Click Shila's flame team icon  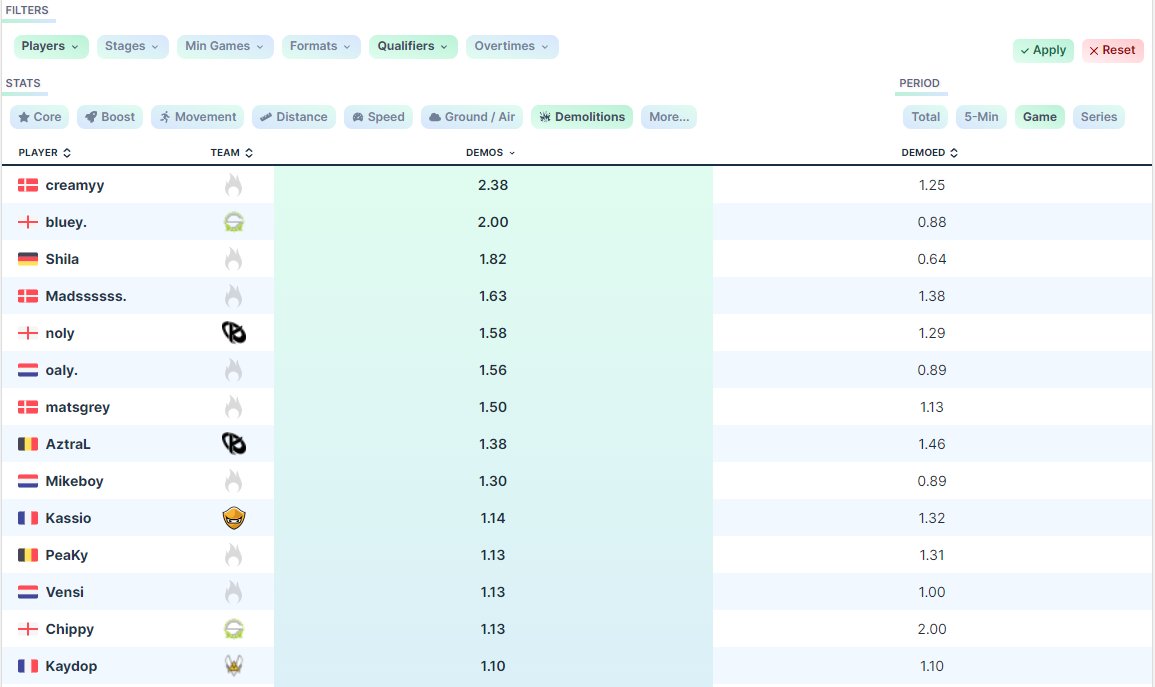pos(234,259)
